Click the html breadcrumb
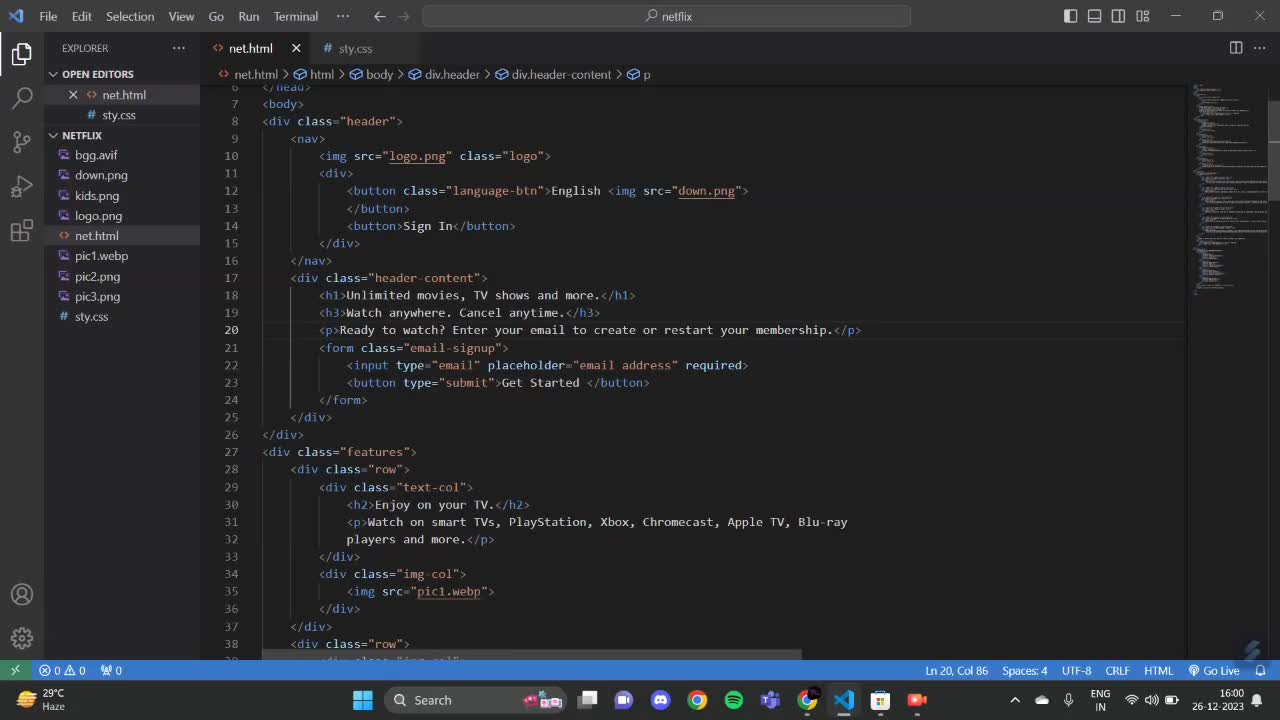The height and width of the screenshot is (720, 1280). (x=314, y=74)
